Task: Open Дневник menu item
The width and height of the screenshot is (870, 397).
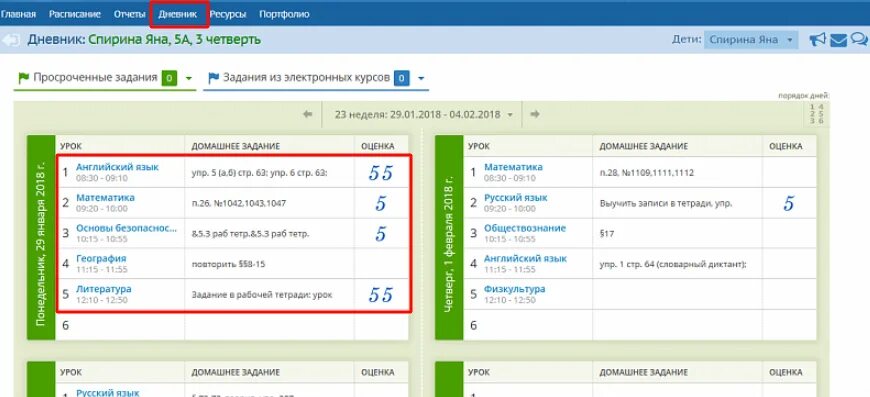Action: pyautogui.click(x=178, y=14)
